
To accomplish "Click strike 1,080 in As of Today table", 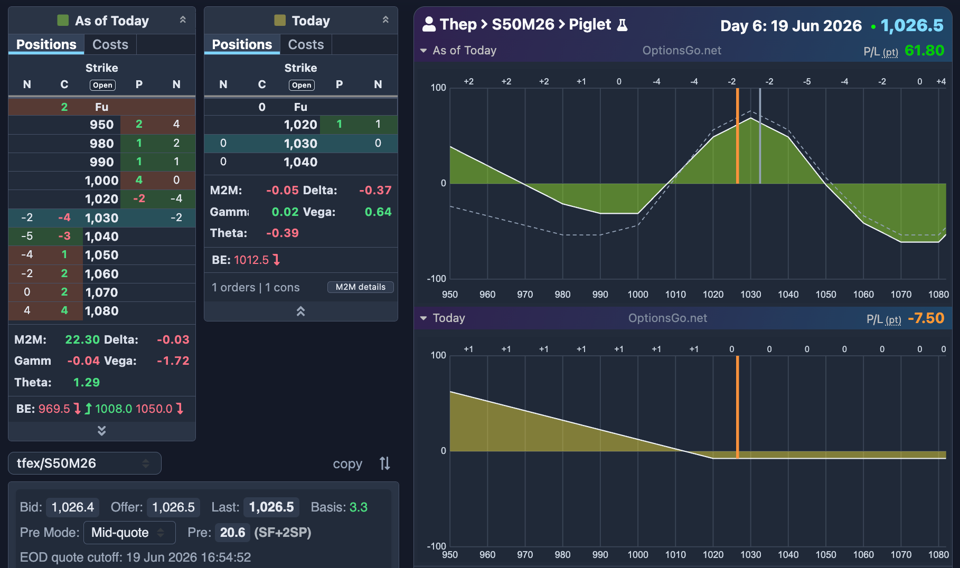I will coord(102,311).
